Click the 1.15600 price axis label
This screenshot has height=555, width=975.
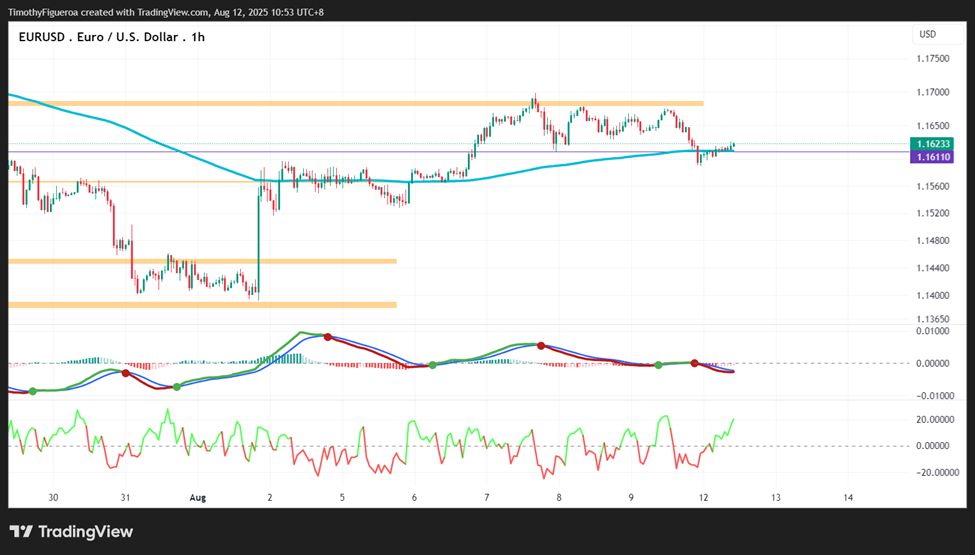pos(933,186)
